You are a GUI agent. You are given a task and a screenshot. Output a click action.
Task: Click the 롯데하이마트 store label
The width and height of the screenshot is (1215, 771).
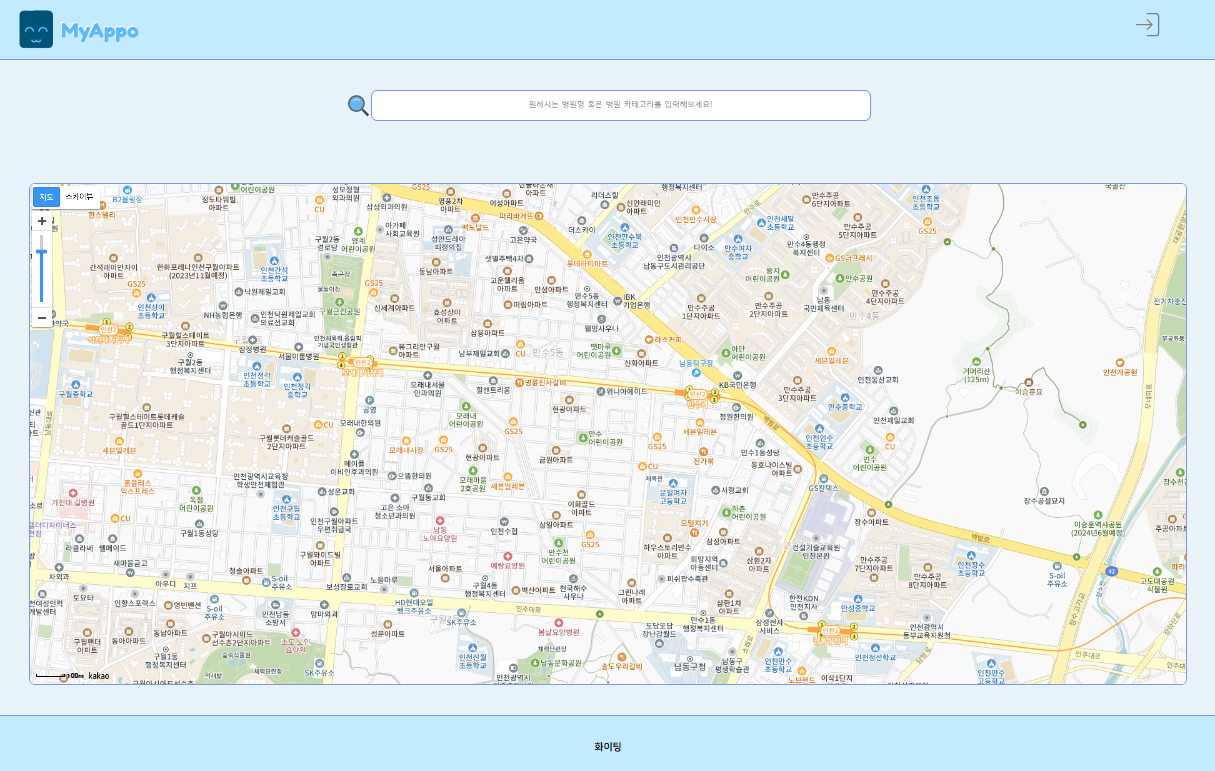click(x=587, y=264)
